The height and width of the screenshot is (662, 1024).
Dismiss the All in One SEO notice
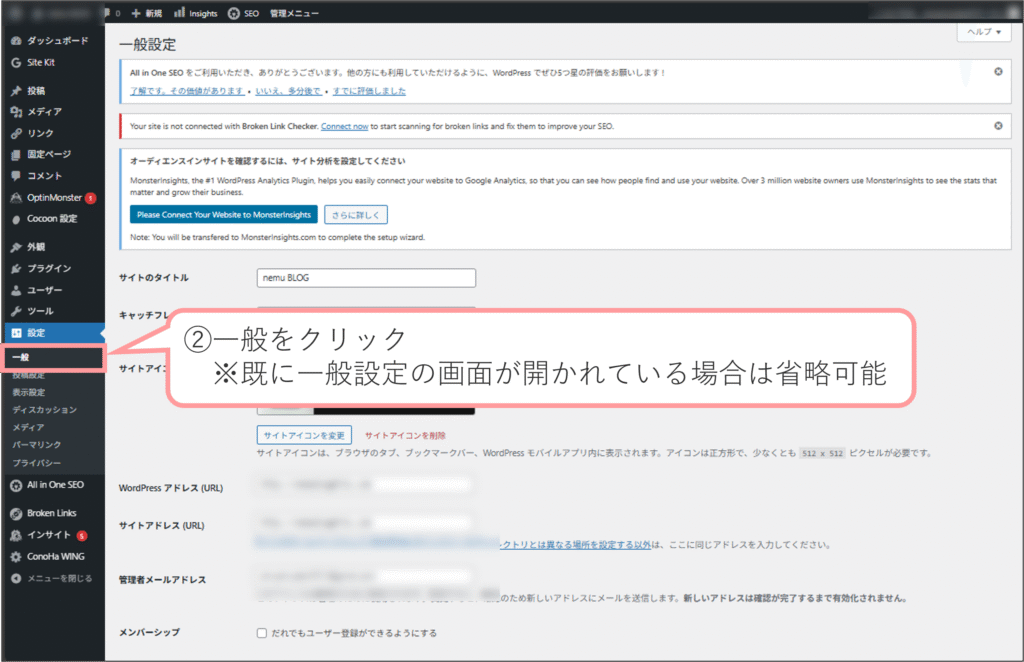997,72
